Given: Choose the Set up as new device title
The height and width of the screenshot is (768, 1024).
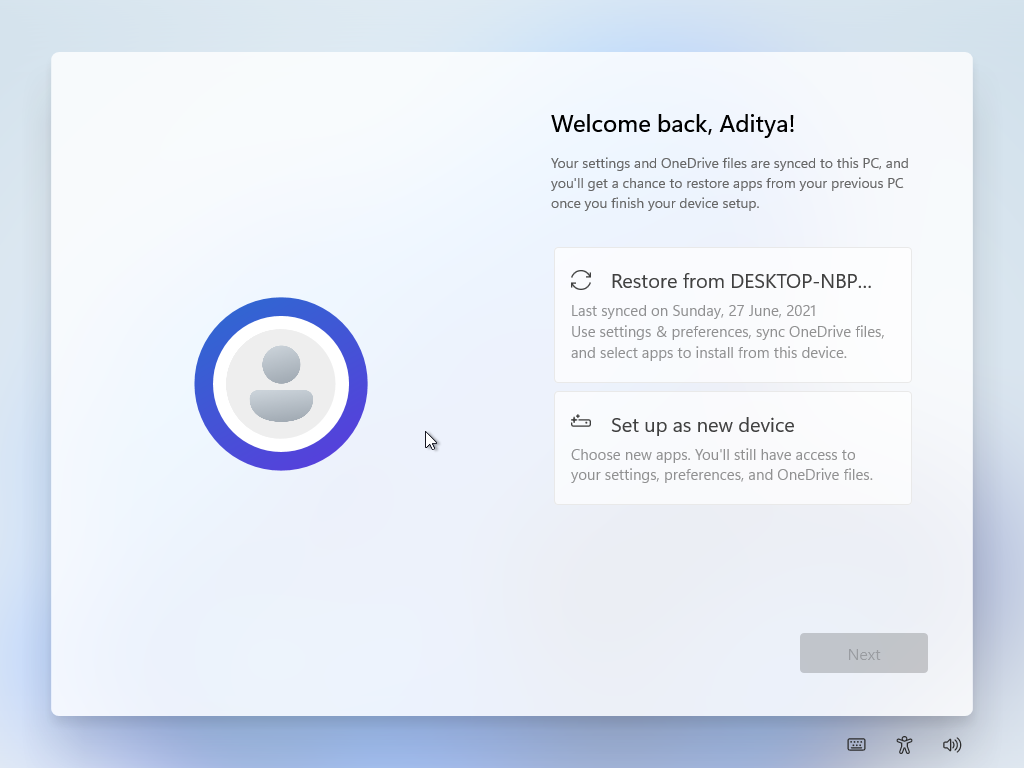Looking at the screenshot, I should 702,425.
